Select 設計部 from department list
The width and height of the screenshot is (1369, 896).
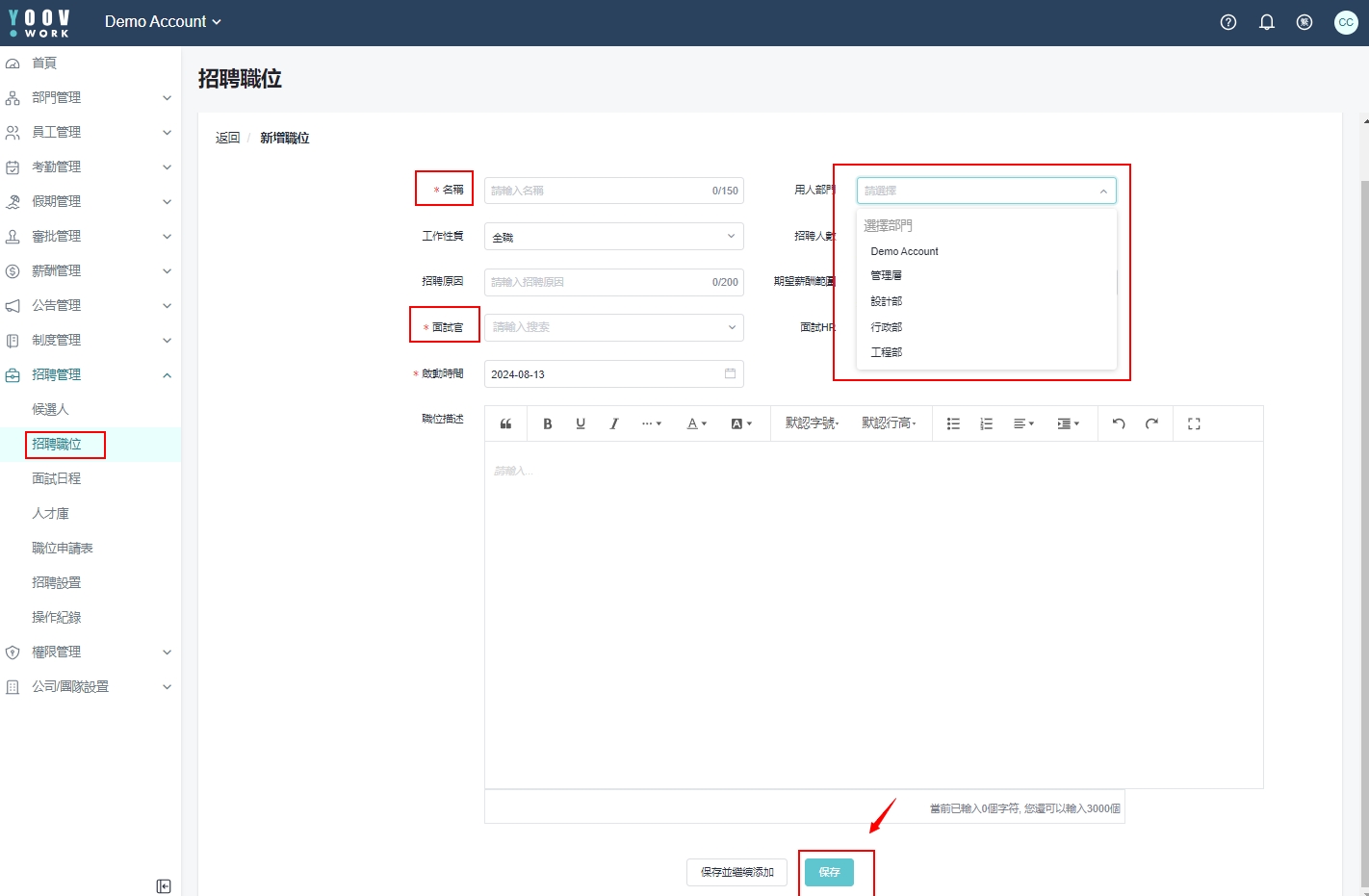tap(887, 301)
